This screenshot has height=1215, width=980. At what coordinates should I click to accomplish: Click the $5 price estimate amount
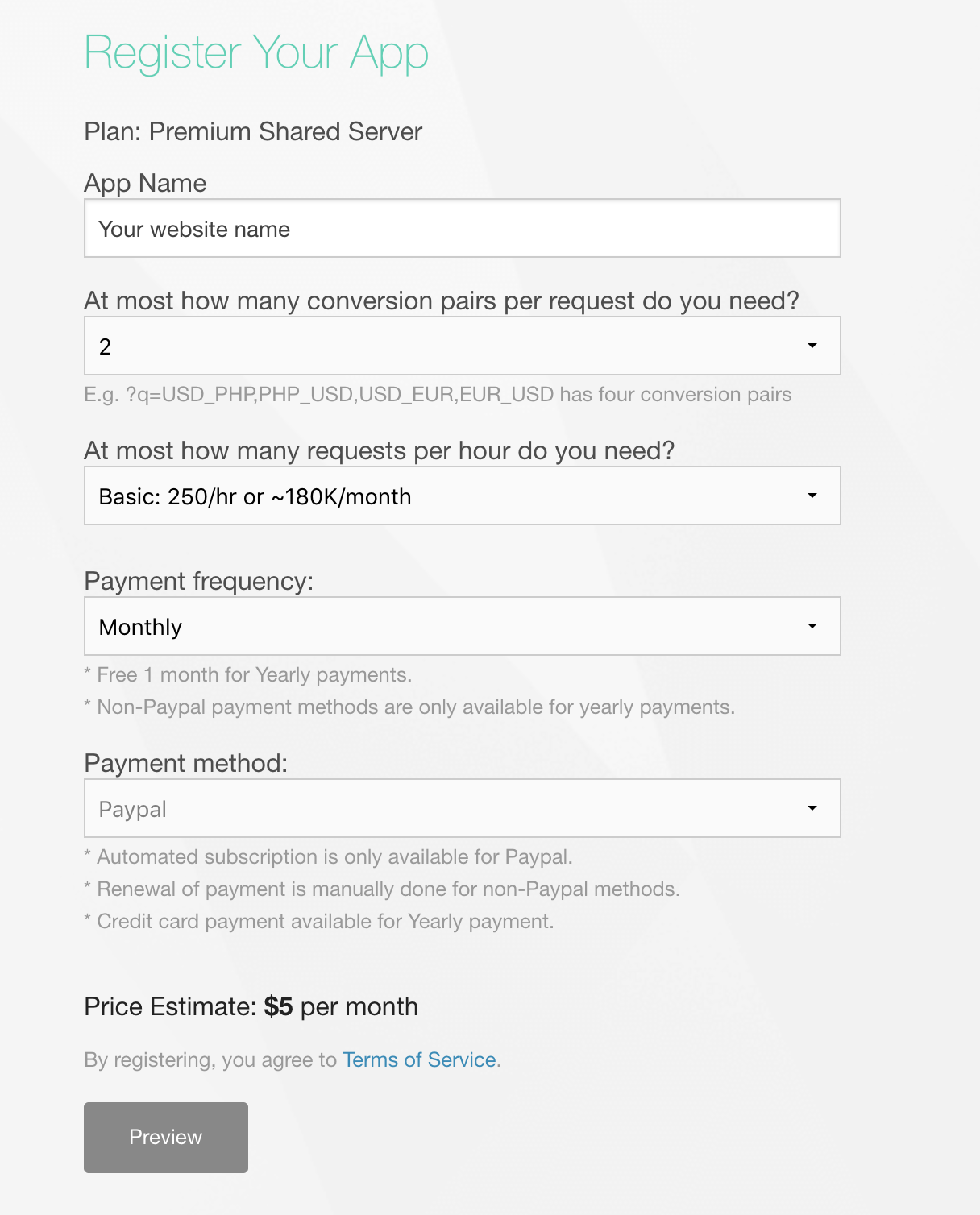(279, 1006)
